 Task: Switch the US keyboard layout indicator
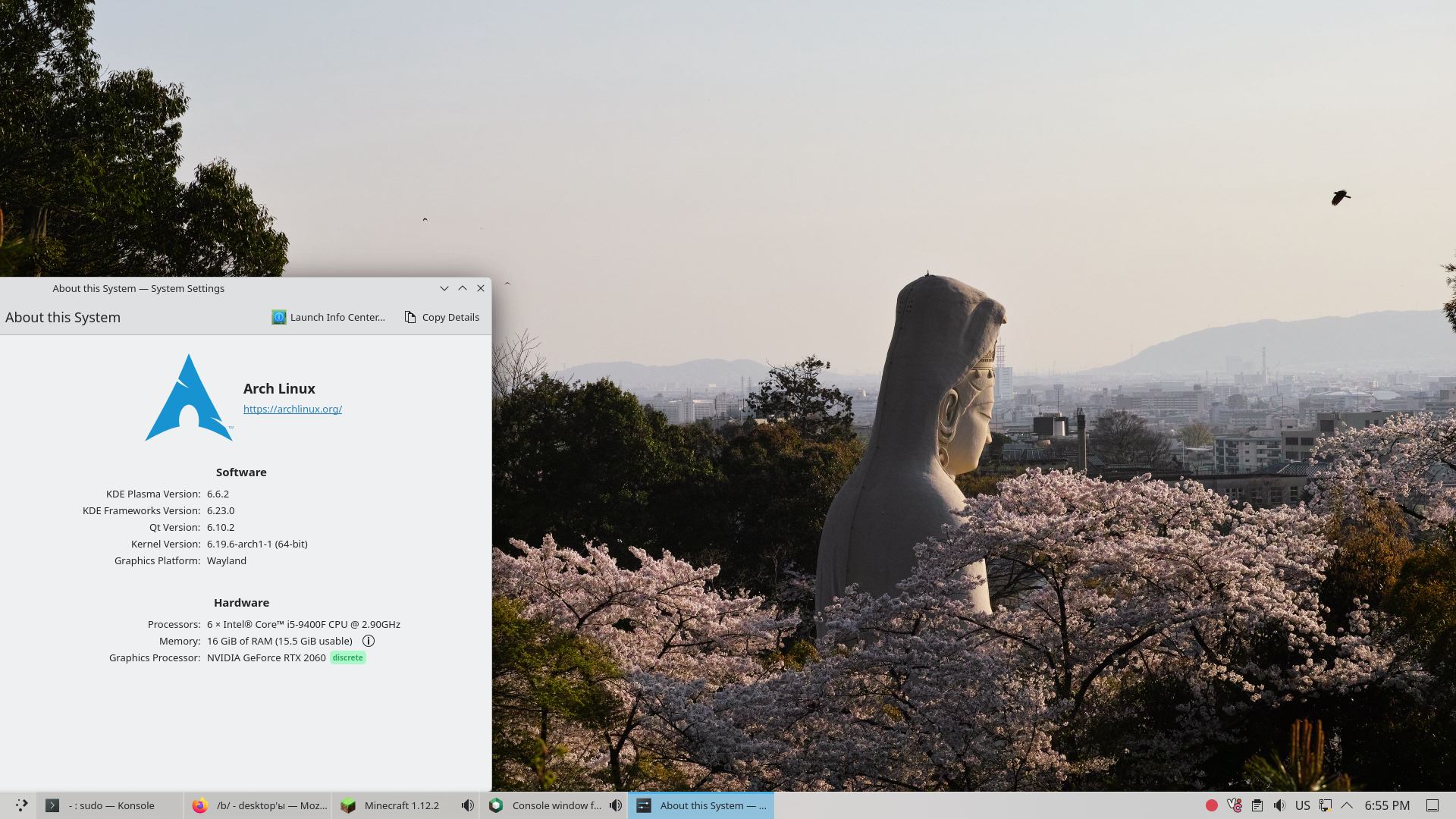click(1303, 805)
